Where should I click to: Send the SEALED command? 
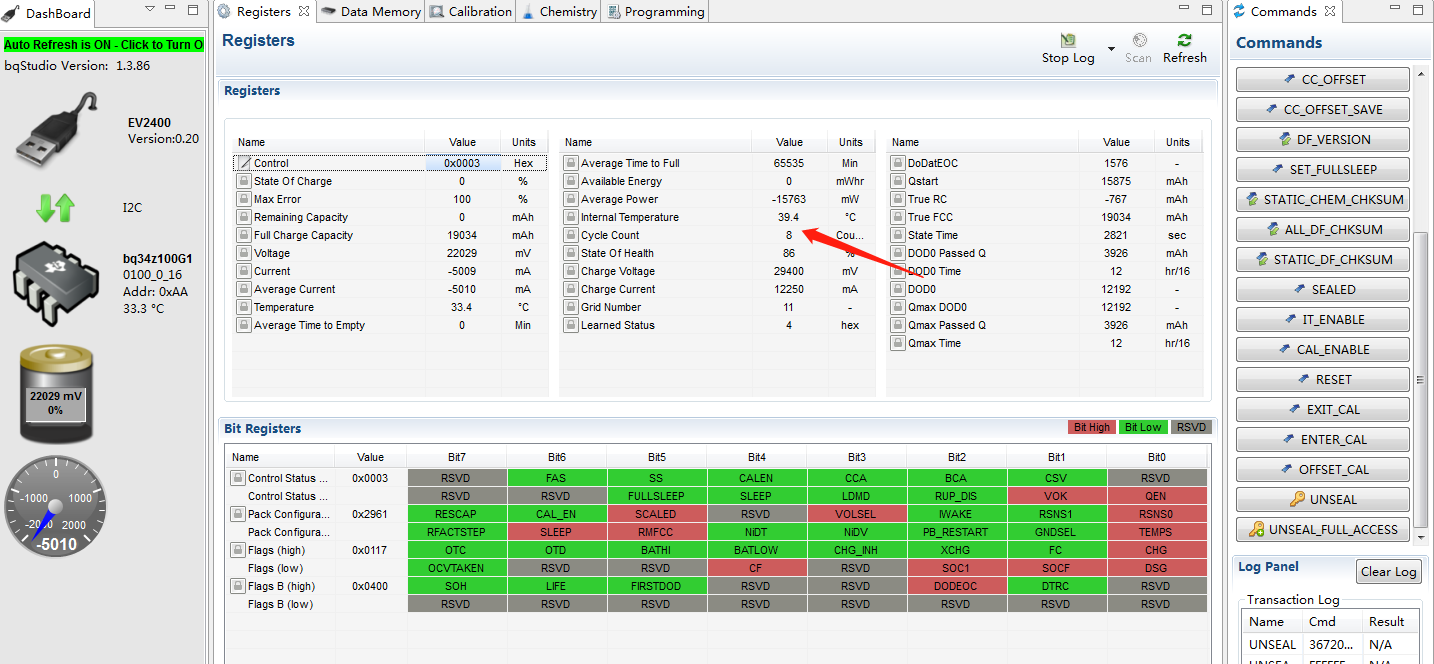(x=1323, y=289)
